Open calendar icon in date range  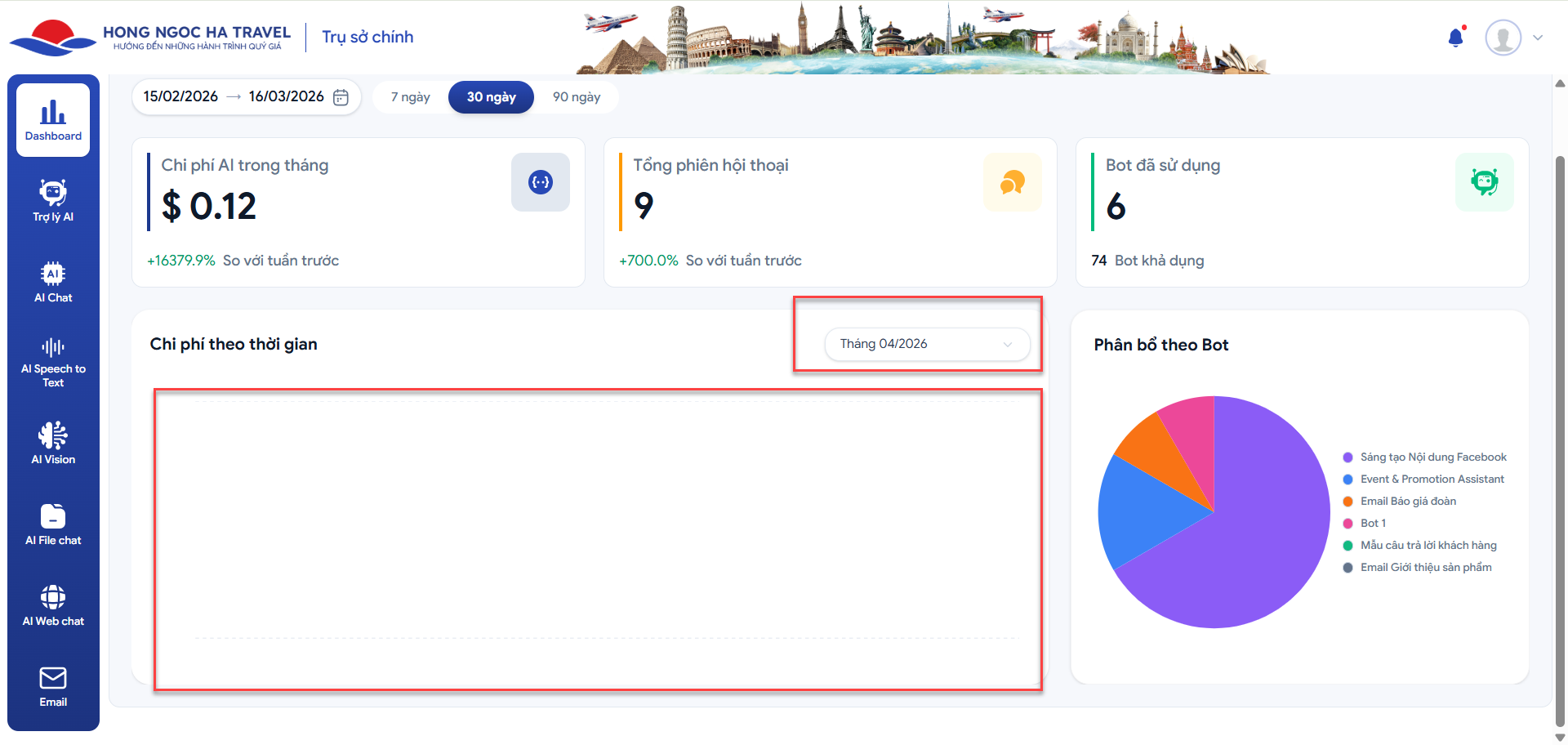coord(341,97)
